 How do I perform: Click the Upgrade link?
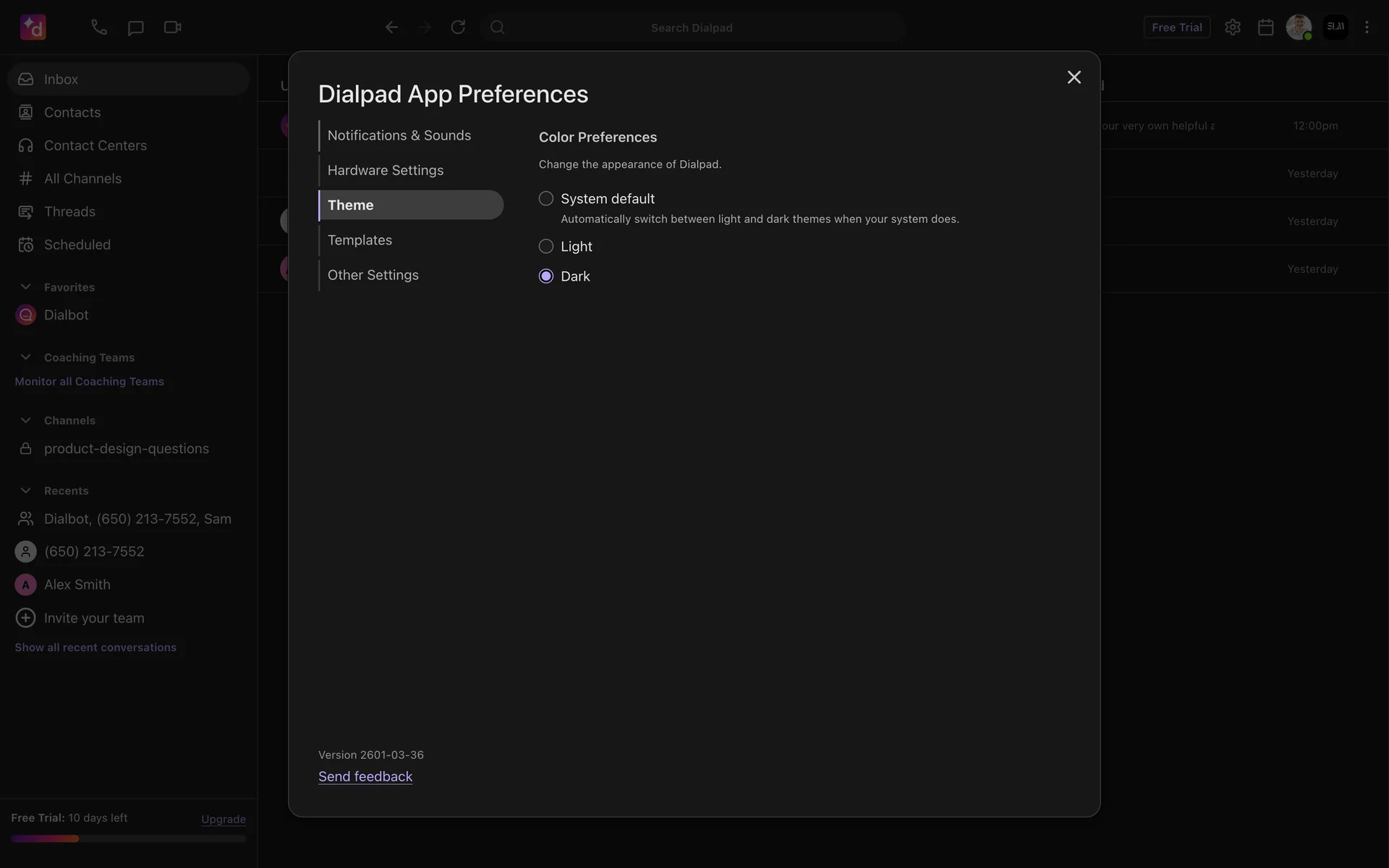click(223, 819)
